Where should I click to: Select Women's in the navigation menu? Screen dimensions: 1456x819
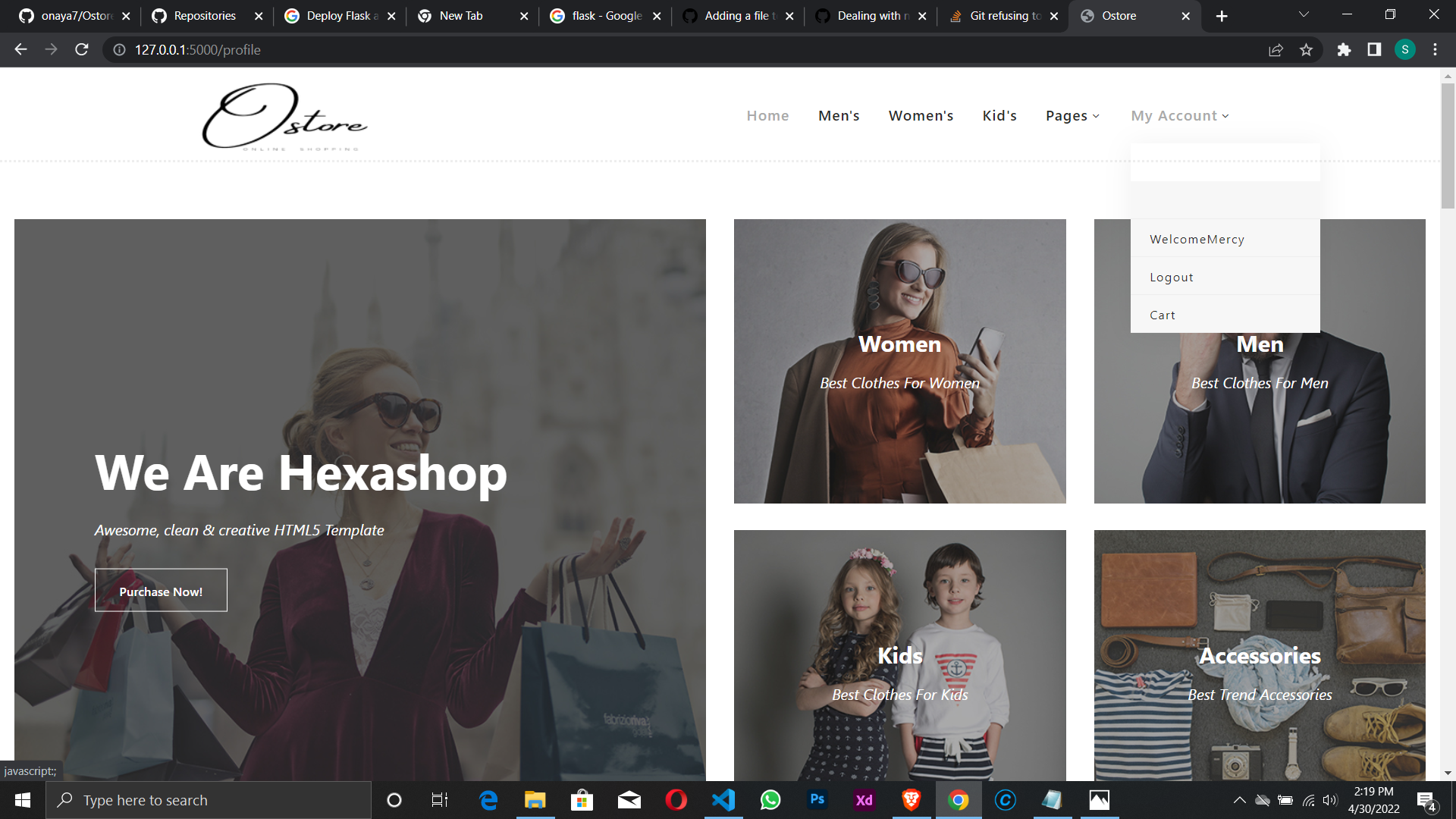click(x=921, y=115)
